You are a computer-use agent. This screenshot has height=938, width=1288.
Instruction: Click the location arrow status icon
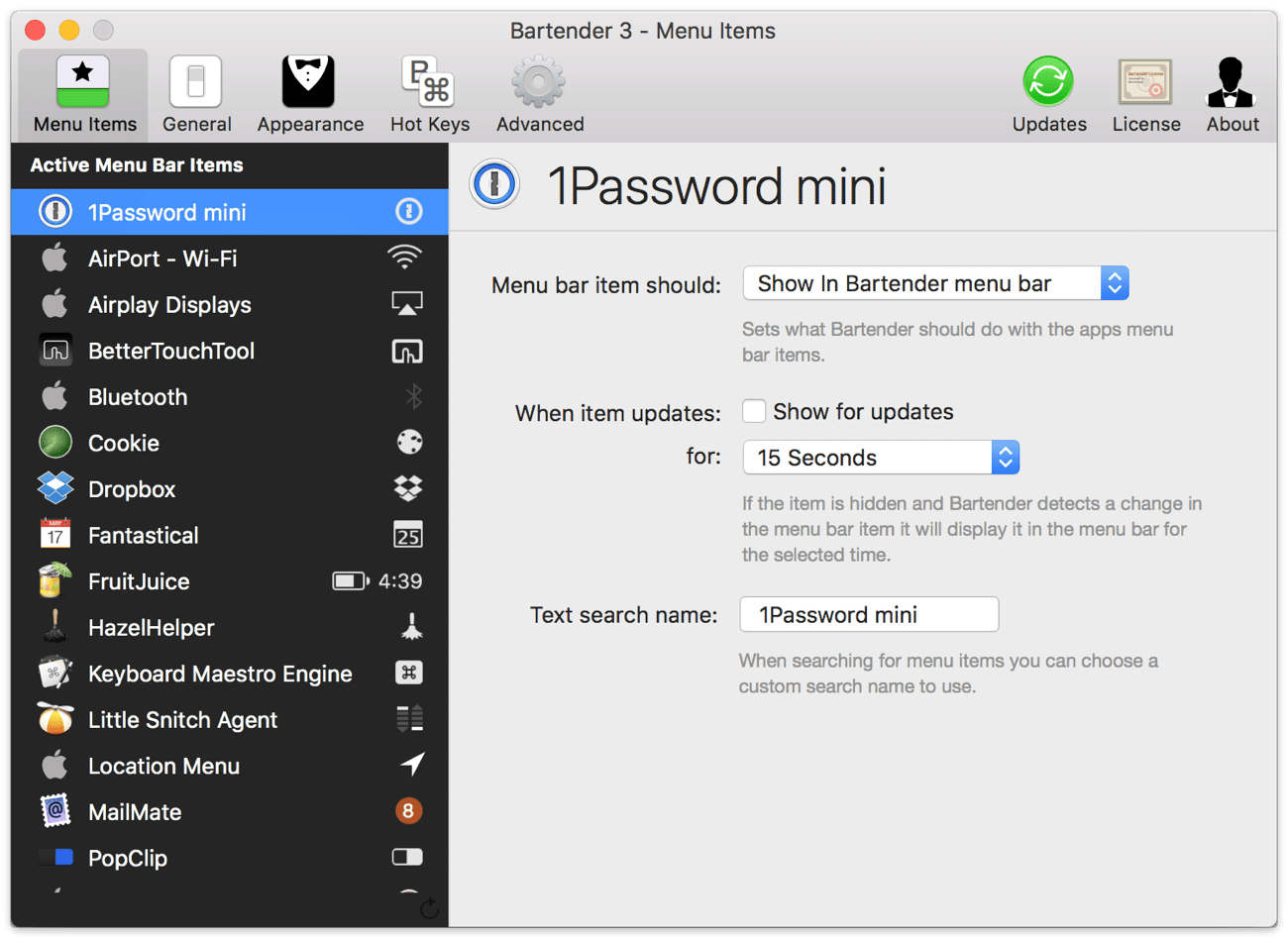pyautogui.click(x=412, y=764)
